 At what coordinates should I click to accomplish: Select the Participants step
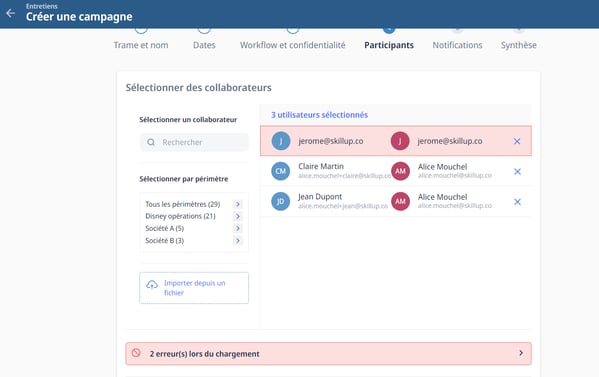389,45
